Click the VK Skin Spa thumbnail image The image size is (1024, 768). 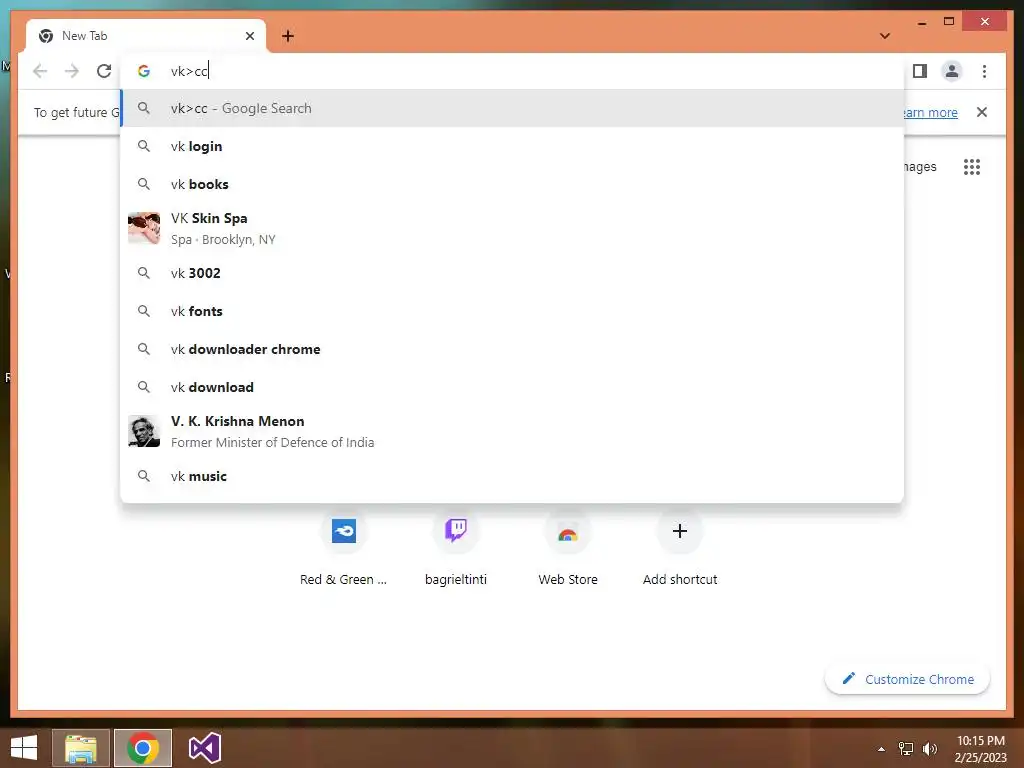(144, 228)
